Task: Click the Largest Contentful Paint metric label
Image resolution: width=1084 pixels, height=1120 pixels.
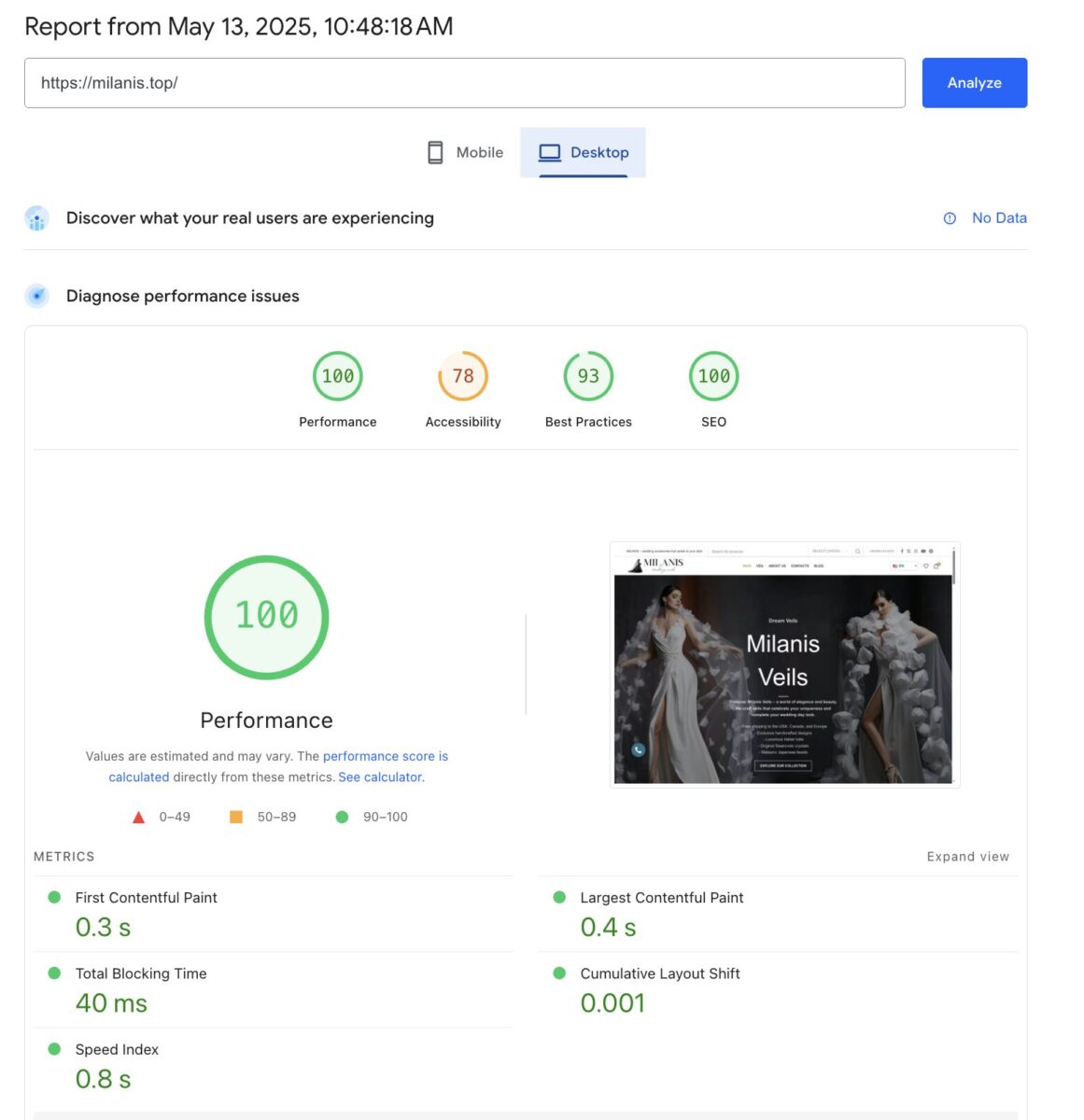Action: pos(661,898)
